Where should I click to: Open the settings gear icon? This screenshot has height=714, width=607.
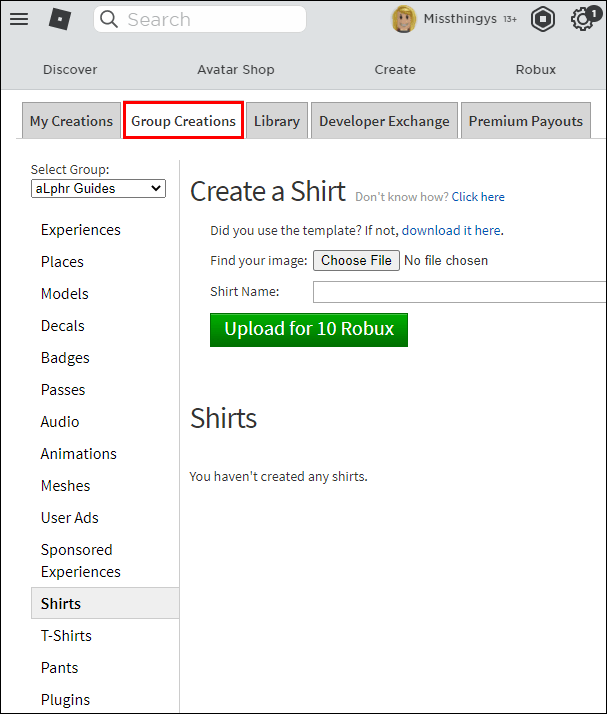581,20
